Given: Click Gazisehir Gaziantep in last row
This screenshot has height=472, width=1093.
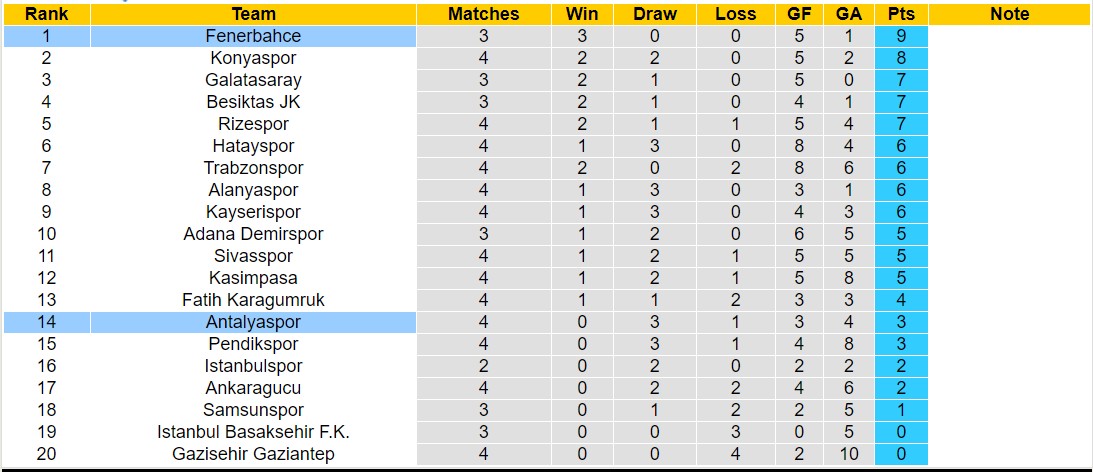Looking at the screenshot, I should pos(253,454).
